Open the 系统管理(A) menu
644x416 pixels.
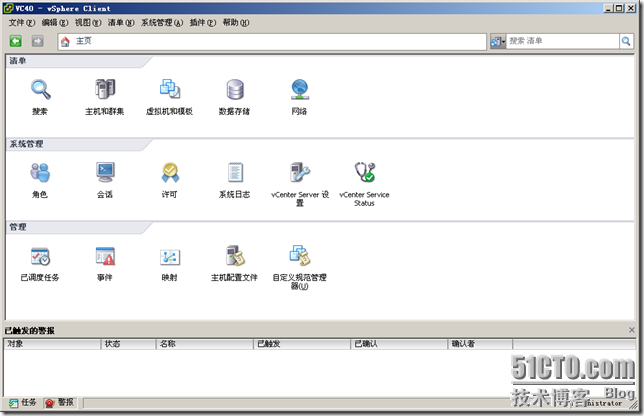click(x=162, y=23)
